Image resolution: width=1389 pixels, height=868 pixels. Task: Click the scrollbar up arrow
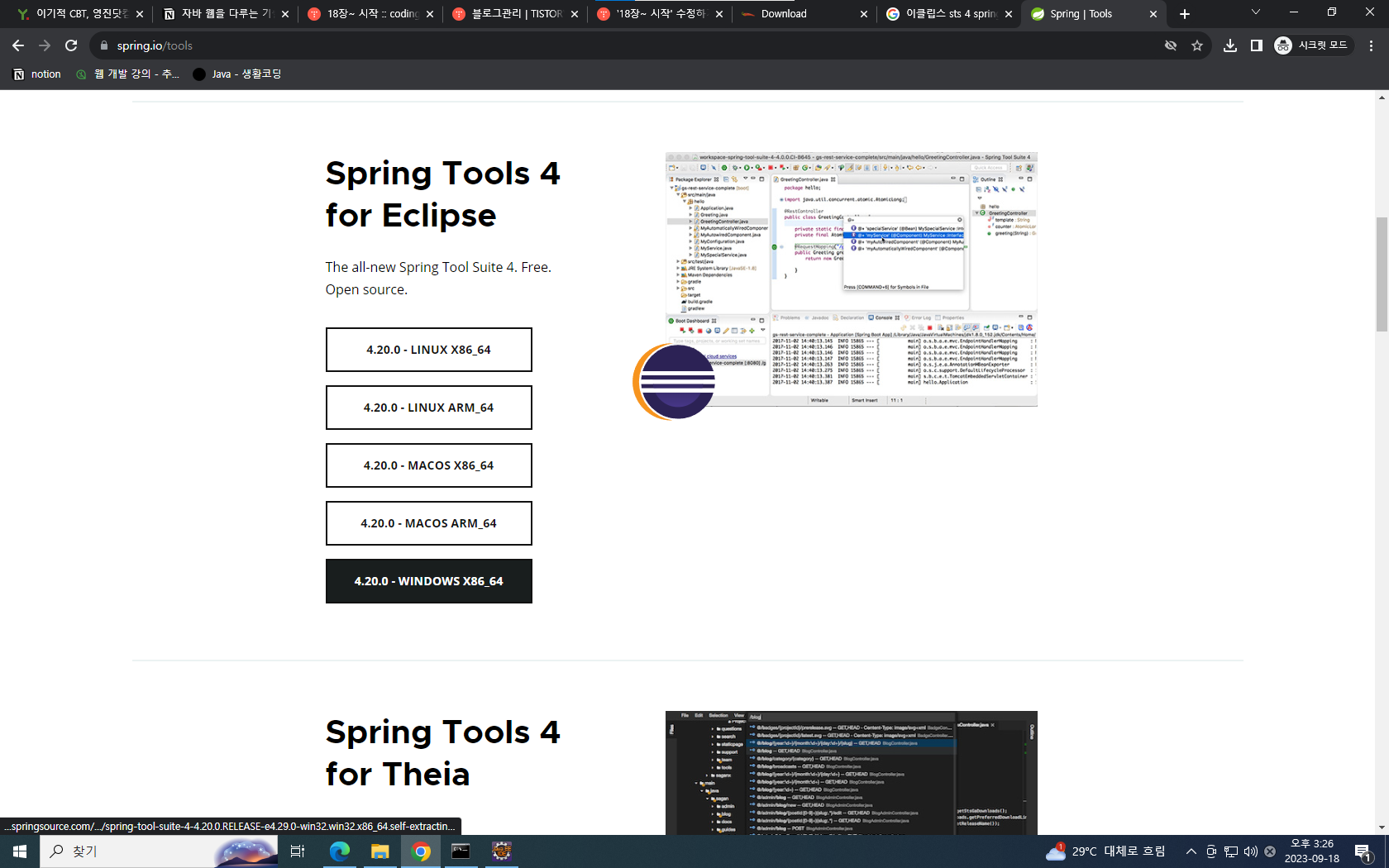coord(1382,98)
